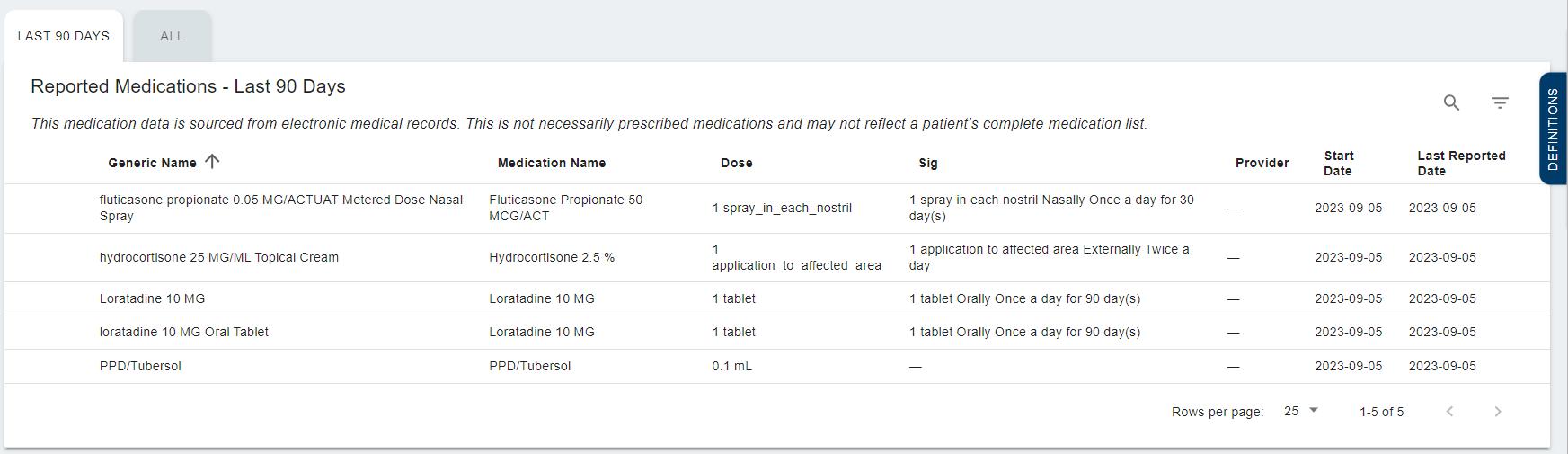Viewport: 1568px width, 454px height.
Task: Open the DEFINITIONS side panel
Action: (1553, 129)
